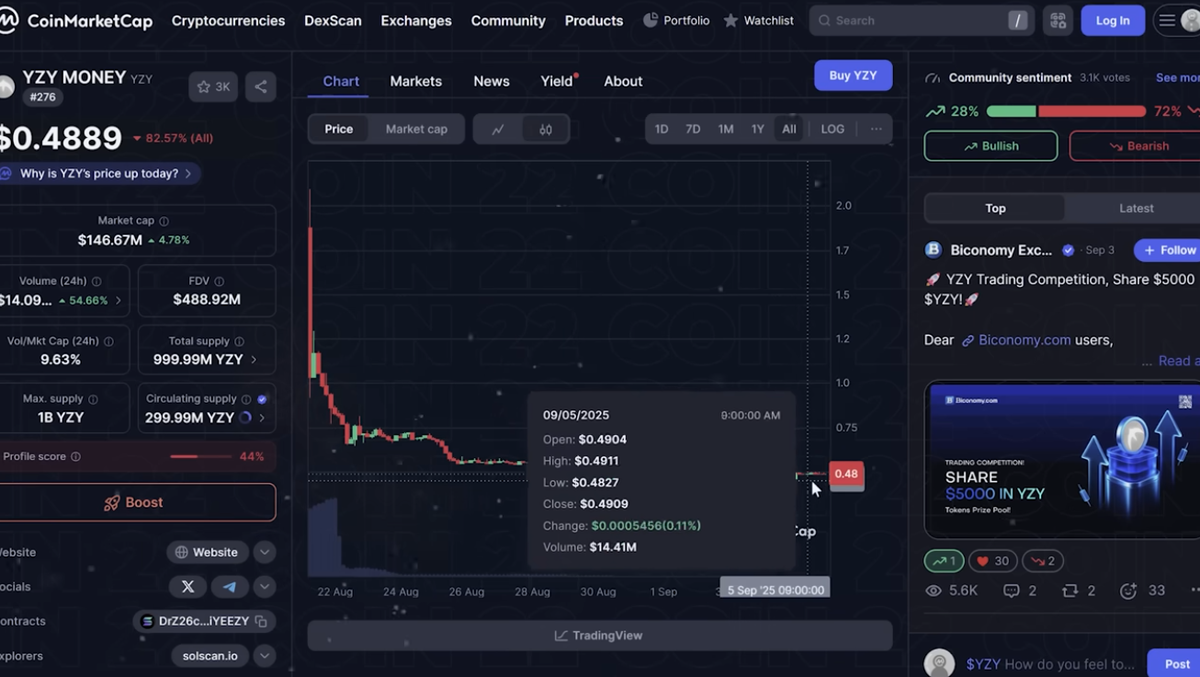
Task: Click FDV info icon
Action: tap(219, 281)
